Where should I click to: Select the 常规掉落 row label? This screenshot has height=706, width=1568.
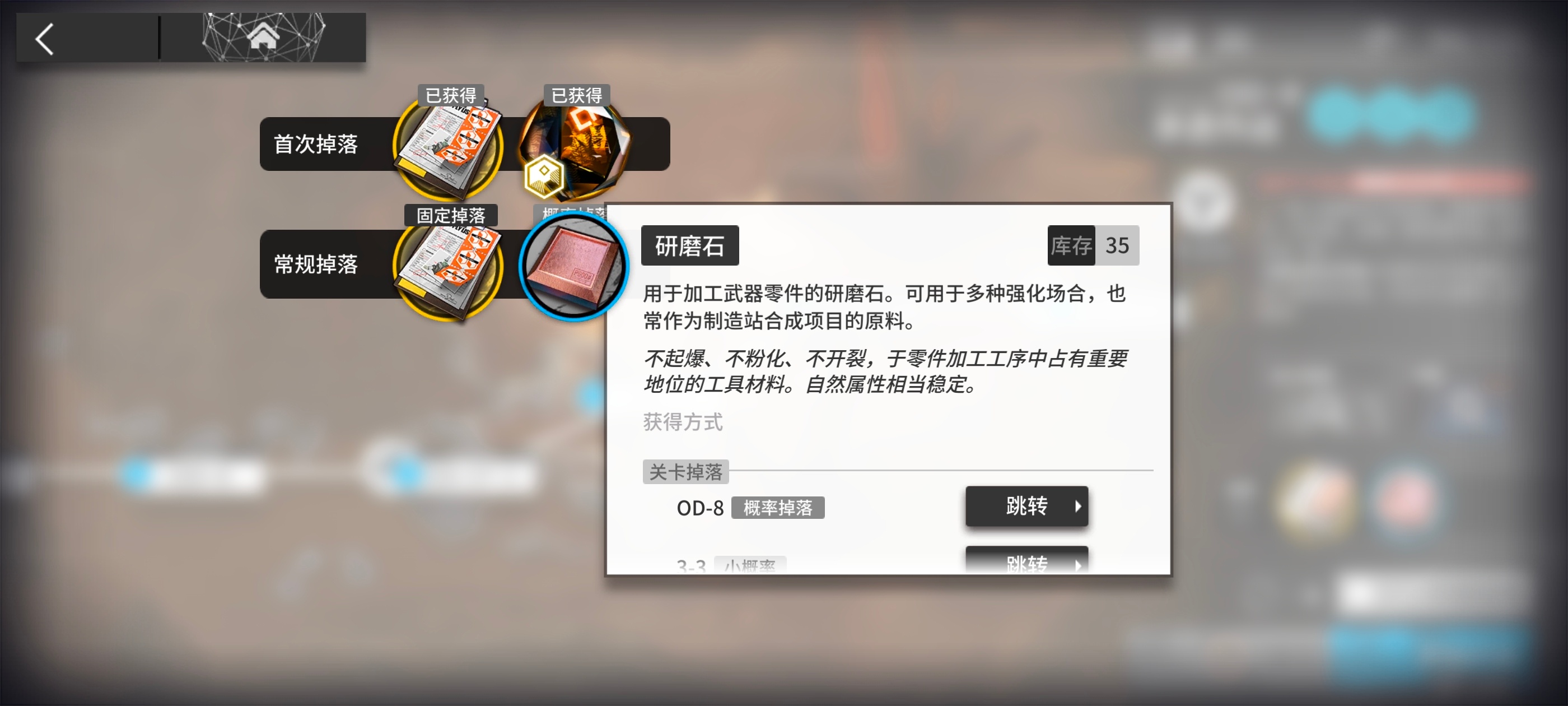pos(316,264)
